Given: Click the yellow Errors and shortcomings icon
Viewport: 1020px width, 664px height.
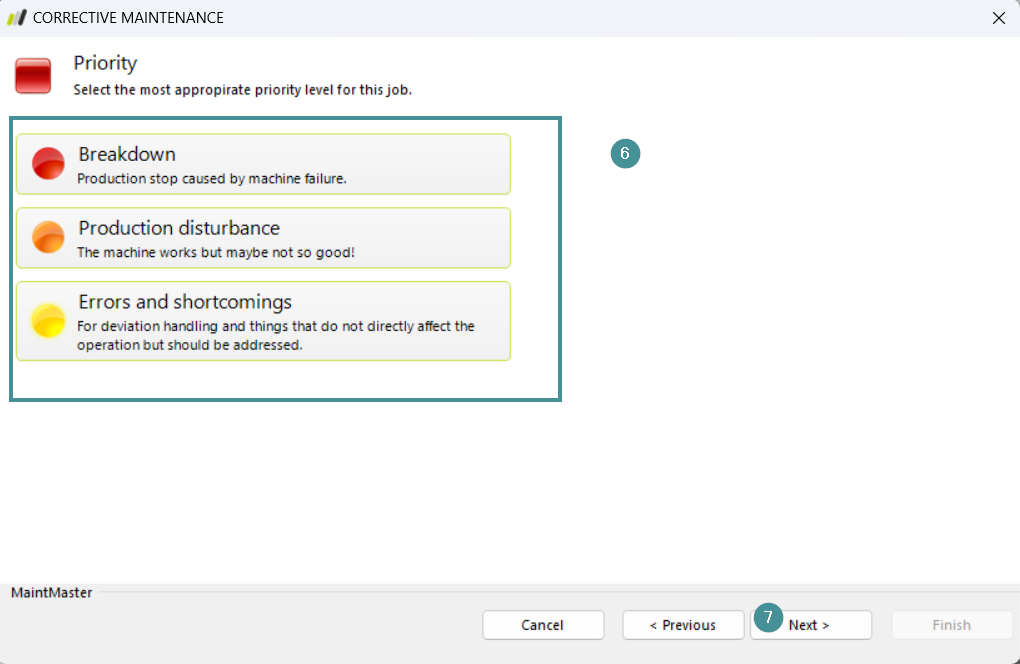Looking at the screenshot, I should tap(48, 320).
